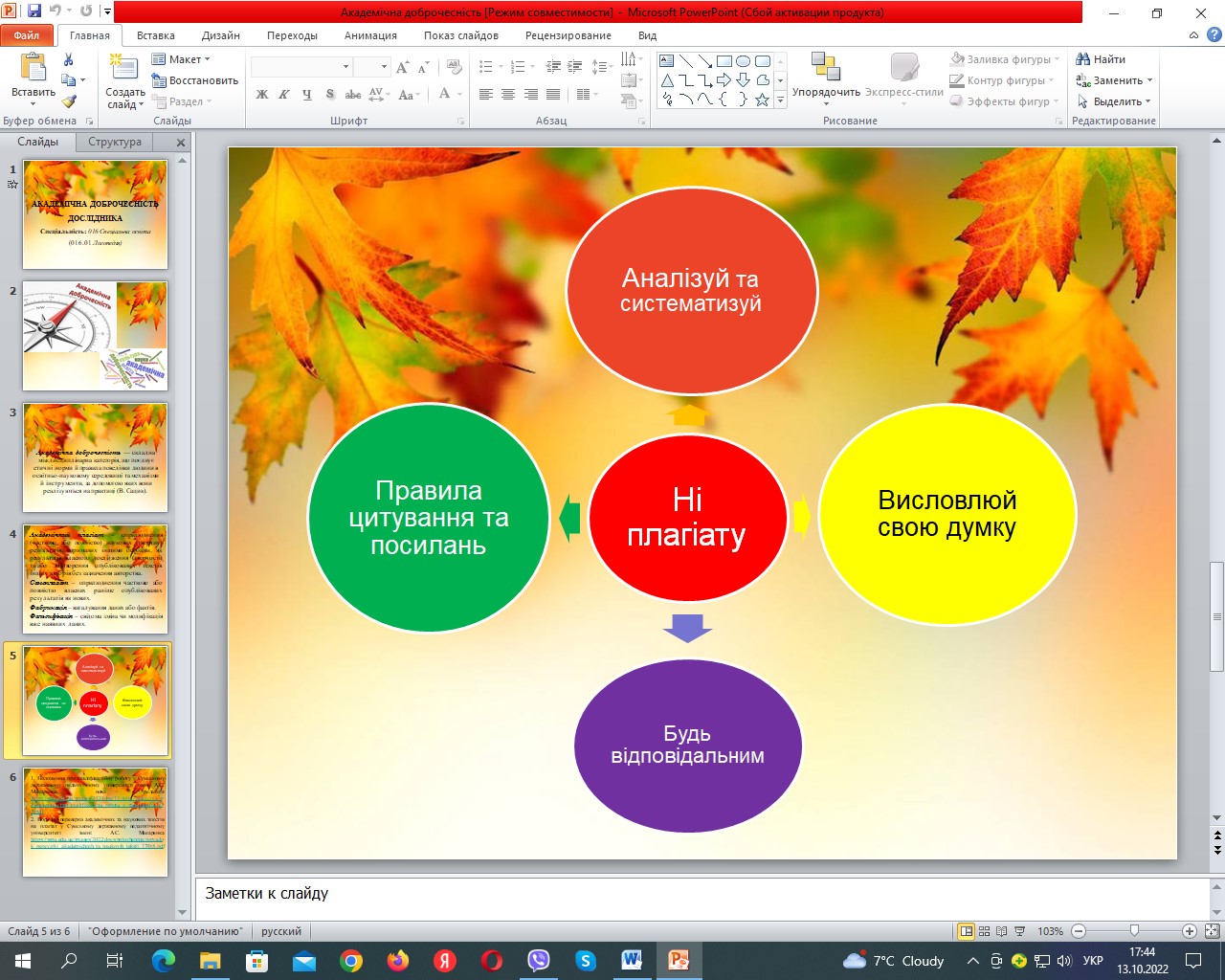Screen dimensions: 1225x980
Task: Switch to the Структура pane tab
Action: 115,142
